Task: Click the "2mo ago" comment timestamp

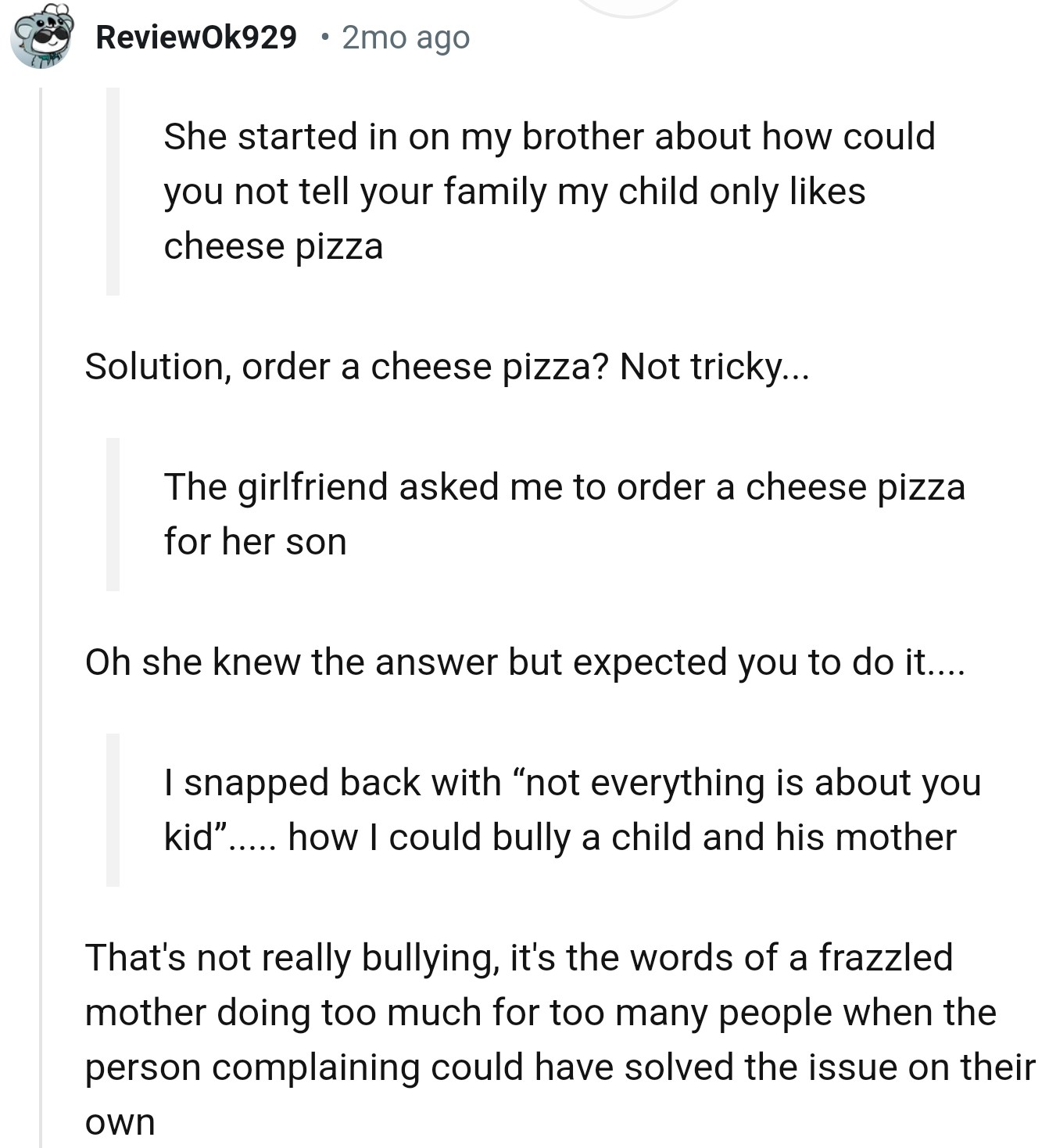Action: [406, 37]
